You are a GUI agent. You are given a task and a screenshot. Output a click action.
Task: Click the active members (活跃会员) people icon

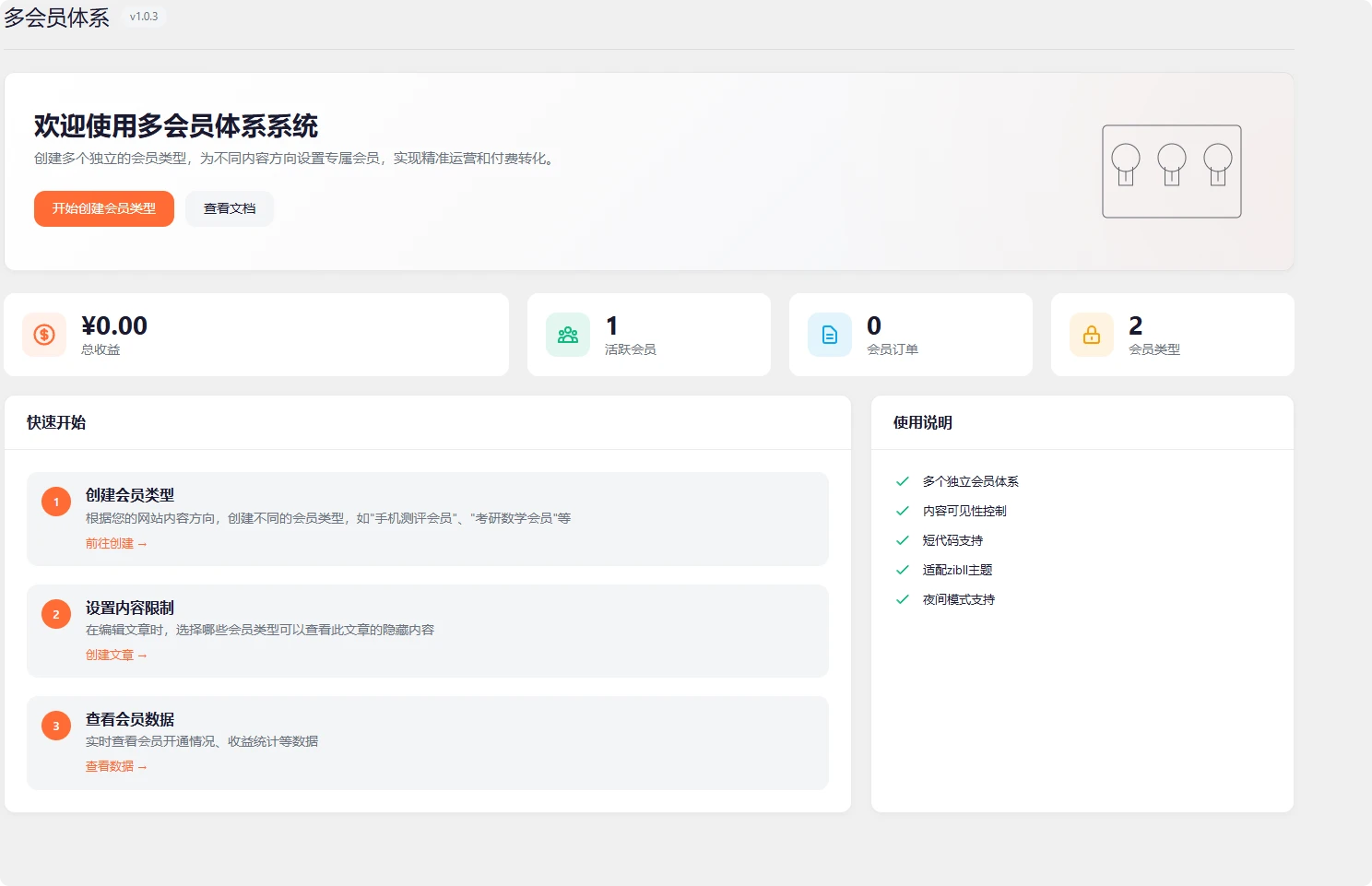click(567, 335)
